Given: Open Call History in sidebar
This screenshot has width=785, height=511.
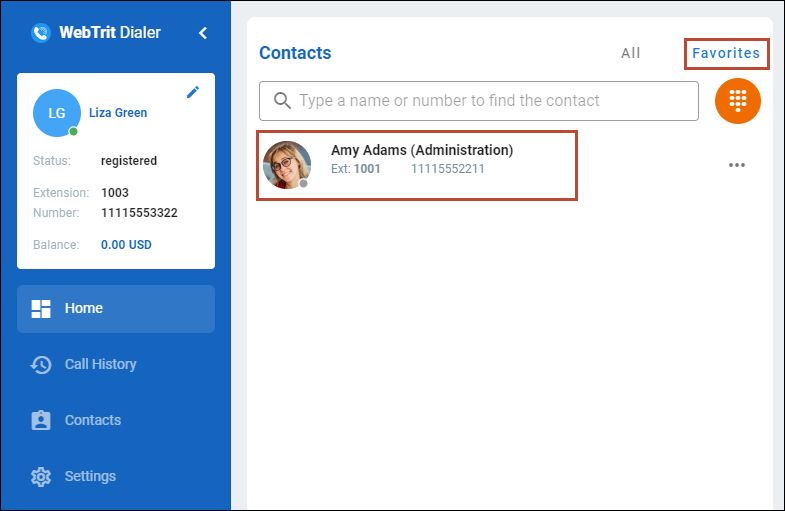Looking at the screenshot, I should pos(116,364).
